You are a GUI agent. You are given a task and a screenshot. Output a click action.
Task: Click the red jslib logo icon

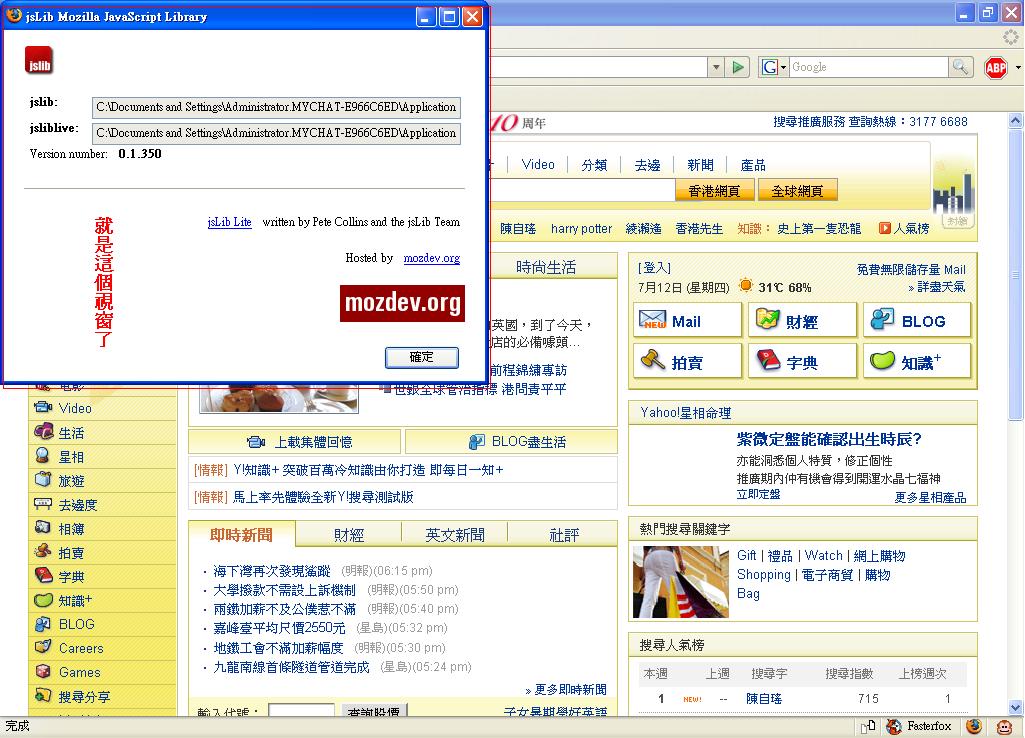[x=39, y=61]
